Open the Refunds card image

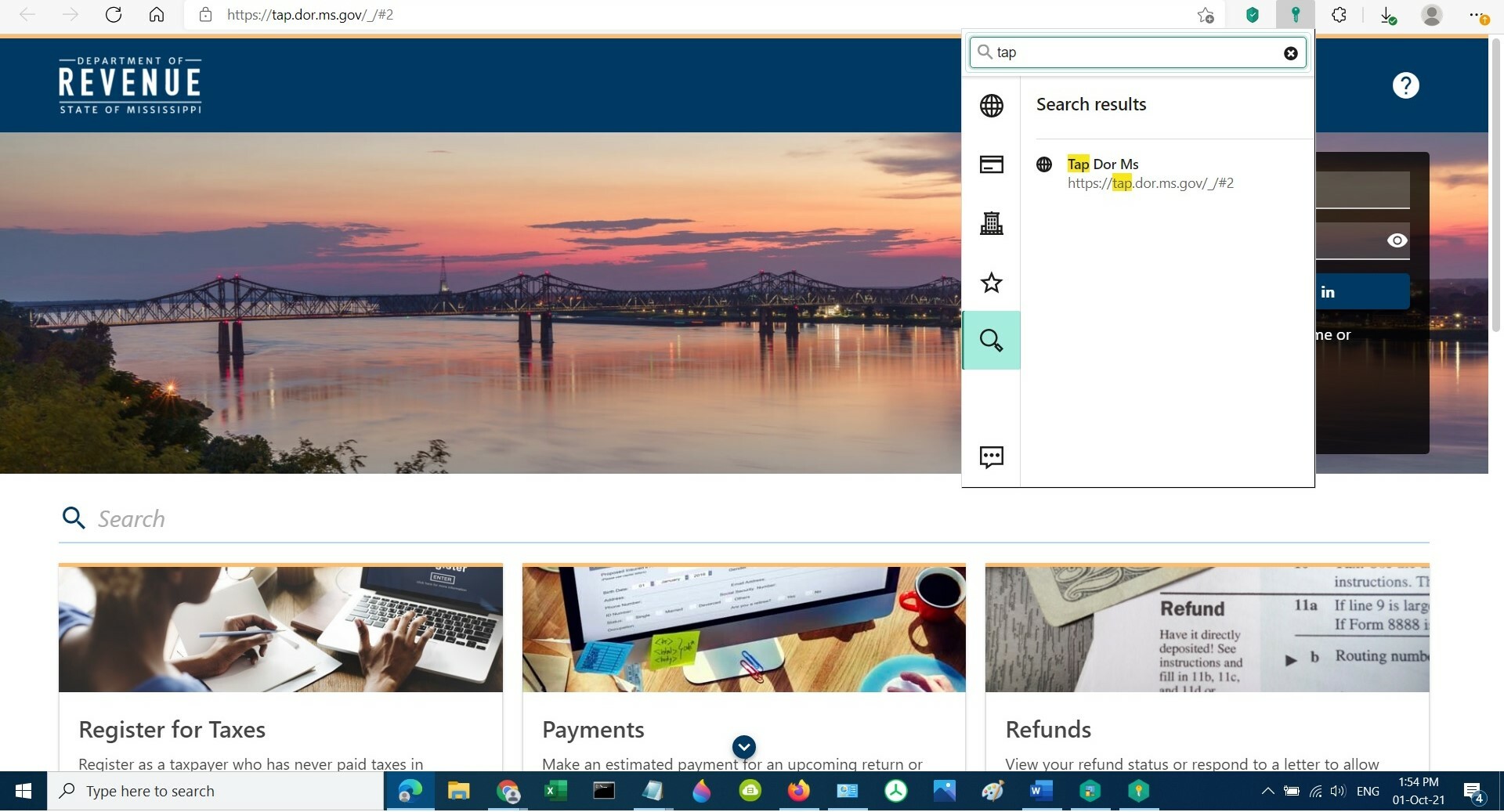pos(1207,629)
